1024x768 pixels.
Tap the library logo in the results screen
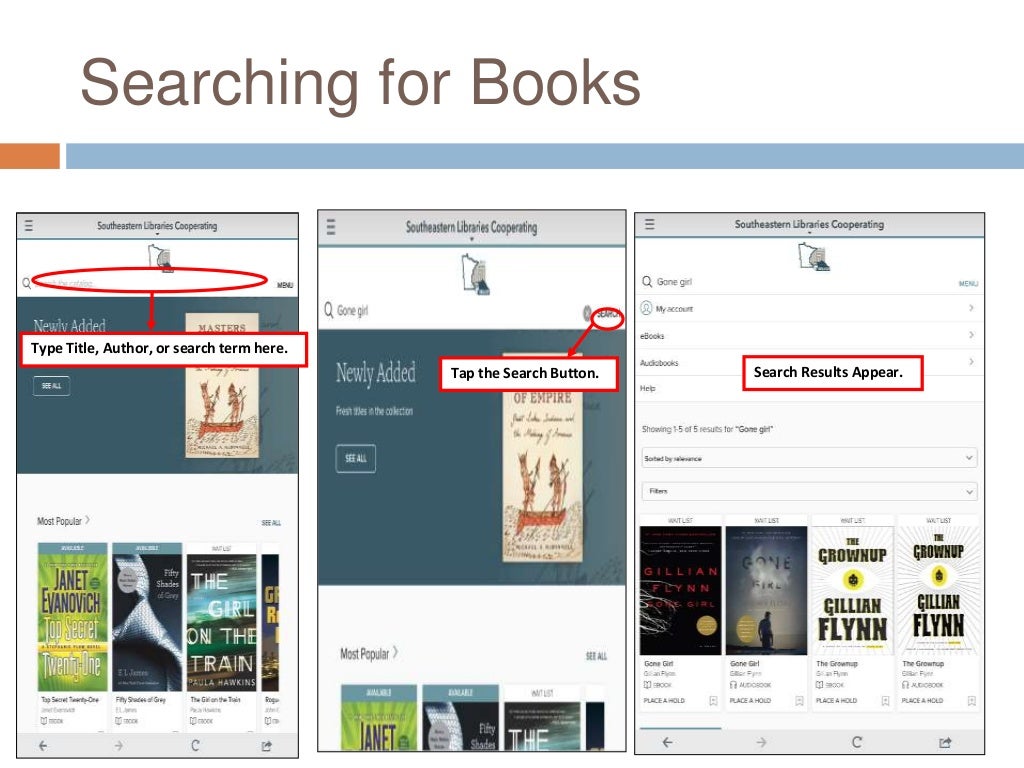[814, 256]
